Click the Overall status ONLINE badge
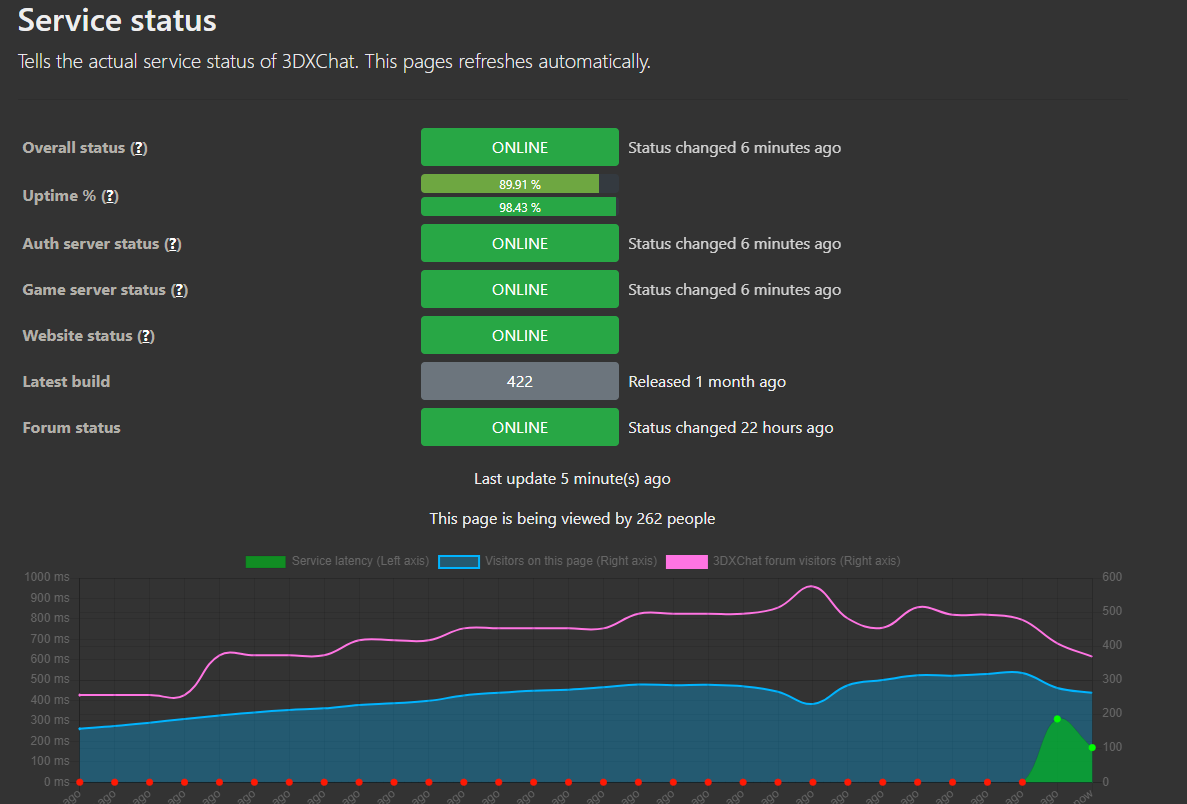The width and height of the screenshot is (1187, 804). point(520,147)
